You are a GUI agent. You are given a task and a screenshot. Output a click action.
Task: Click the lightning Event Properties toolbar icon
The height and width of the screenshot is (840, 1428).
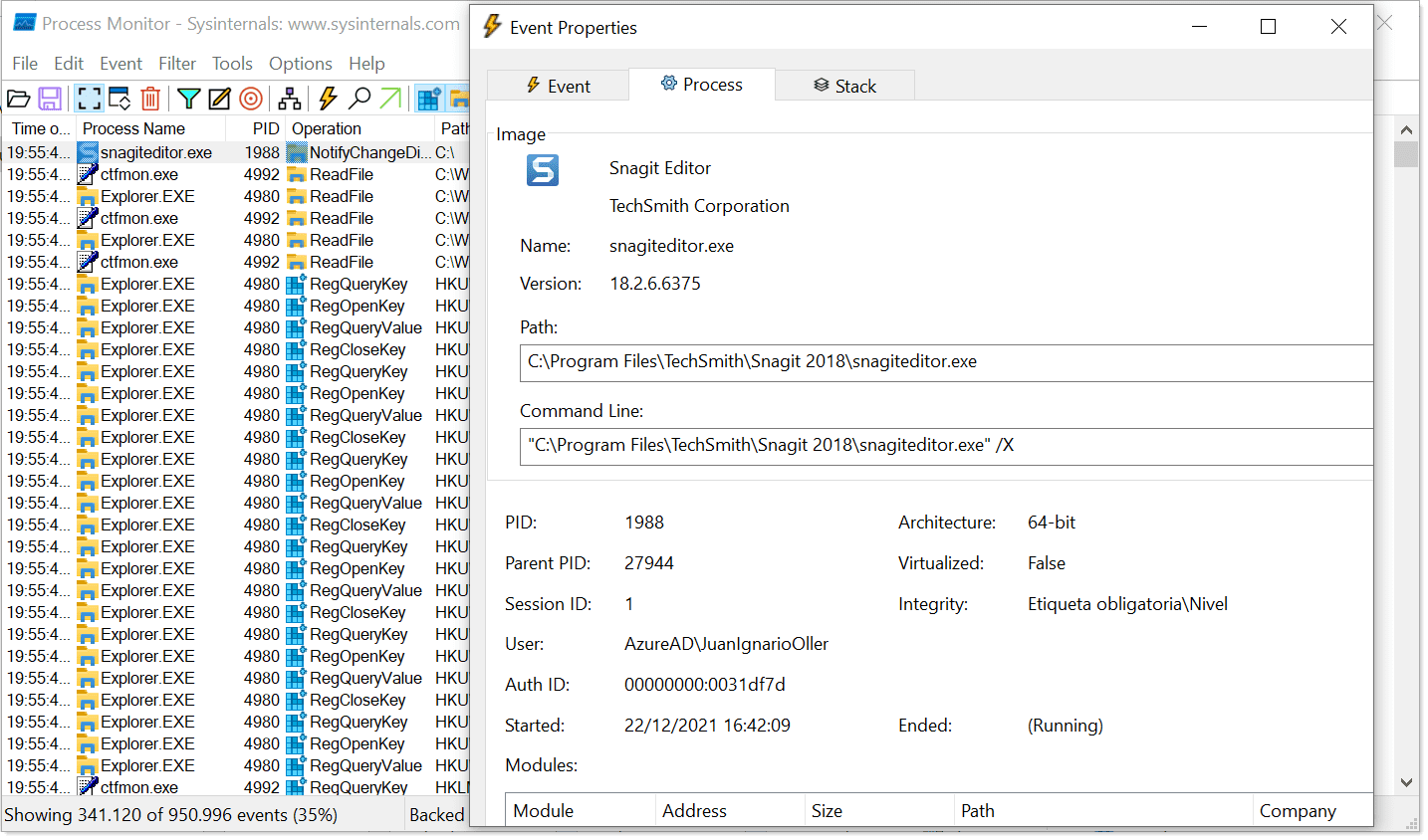point(328,99)
